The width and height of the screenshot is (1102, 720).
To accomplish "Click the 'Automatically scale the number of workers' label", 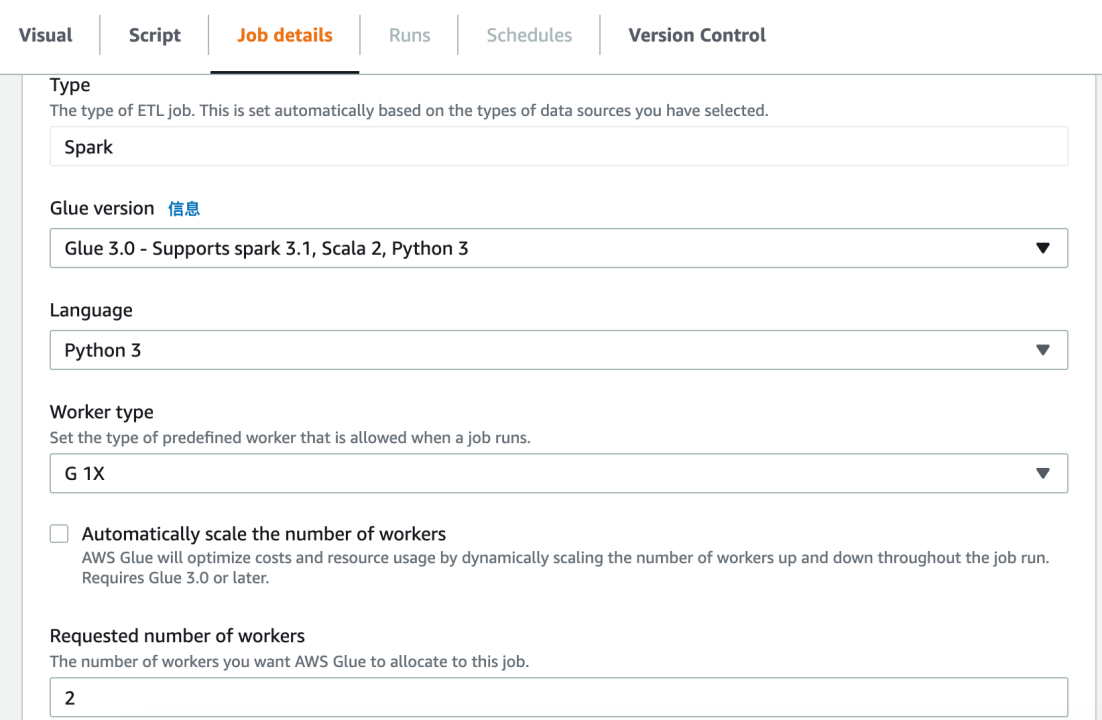I will point(264,534).
